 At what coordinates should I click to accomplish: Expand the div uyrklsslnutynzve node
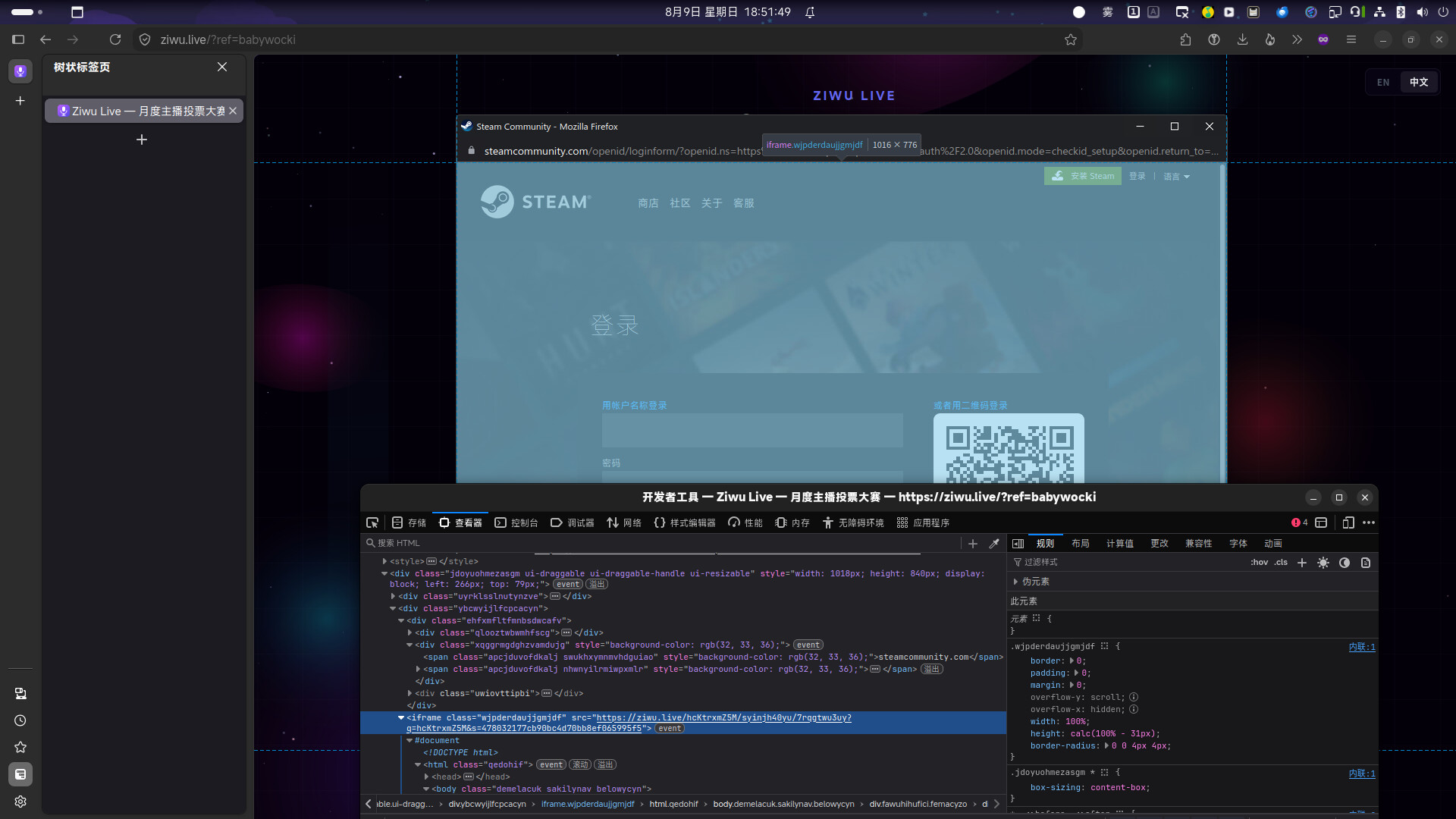[393, 596]
